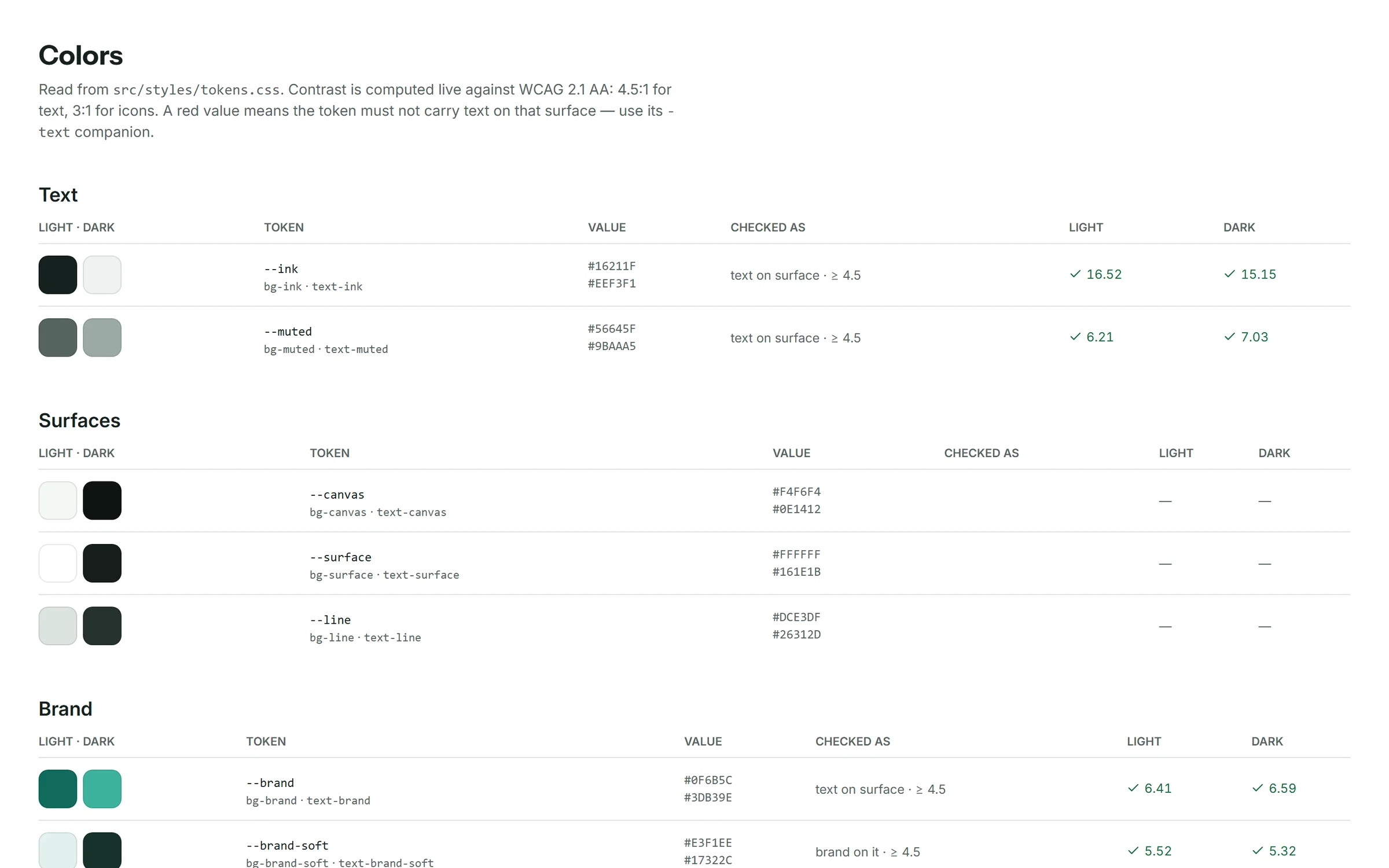This screenshot has height=868, width=1389.
Task: Click the light --canvas swatch
Action: [x=58, y=501]
